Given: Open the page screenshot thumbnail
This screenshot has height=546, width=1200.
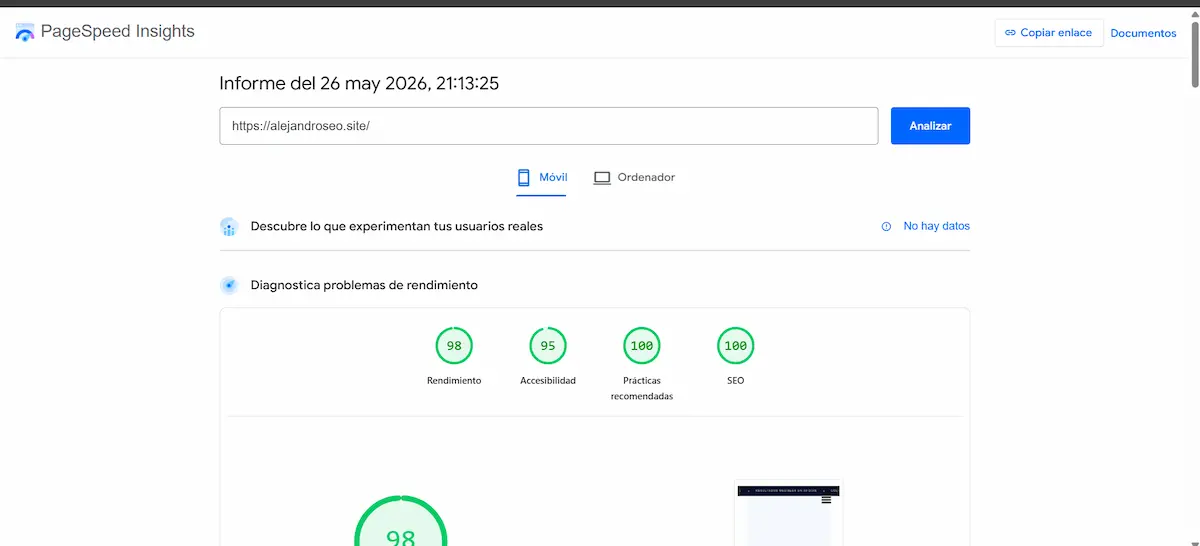Looking at the screenshot, I should 788,515.
